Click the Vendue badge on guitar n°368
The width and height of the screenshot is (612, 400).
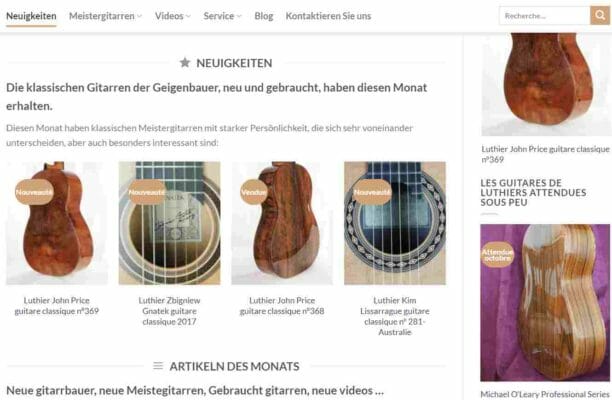pos(254,192)
